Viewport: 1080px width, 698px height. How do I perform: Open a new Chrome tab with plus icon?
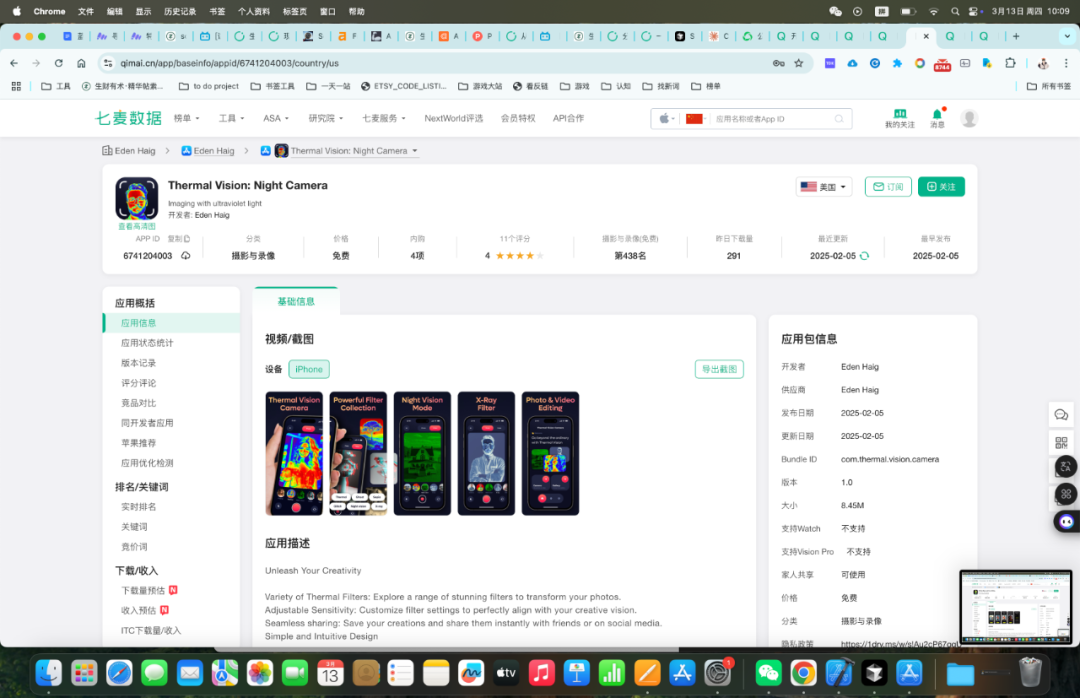click(x=1016, y=37)
